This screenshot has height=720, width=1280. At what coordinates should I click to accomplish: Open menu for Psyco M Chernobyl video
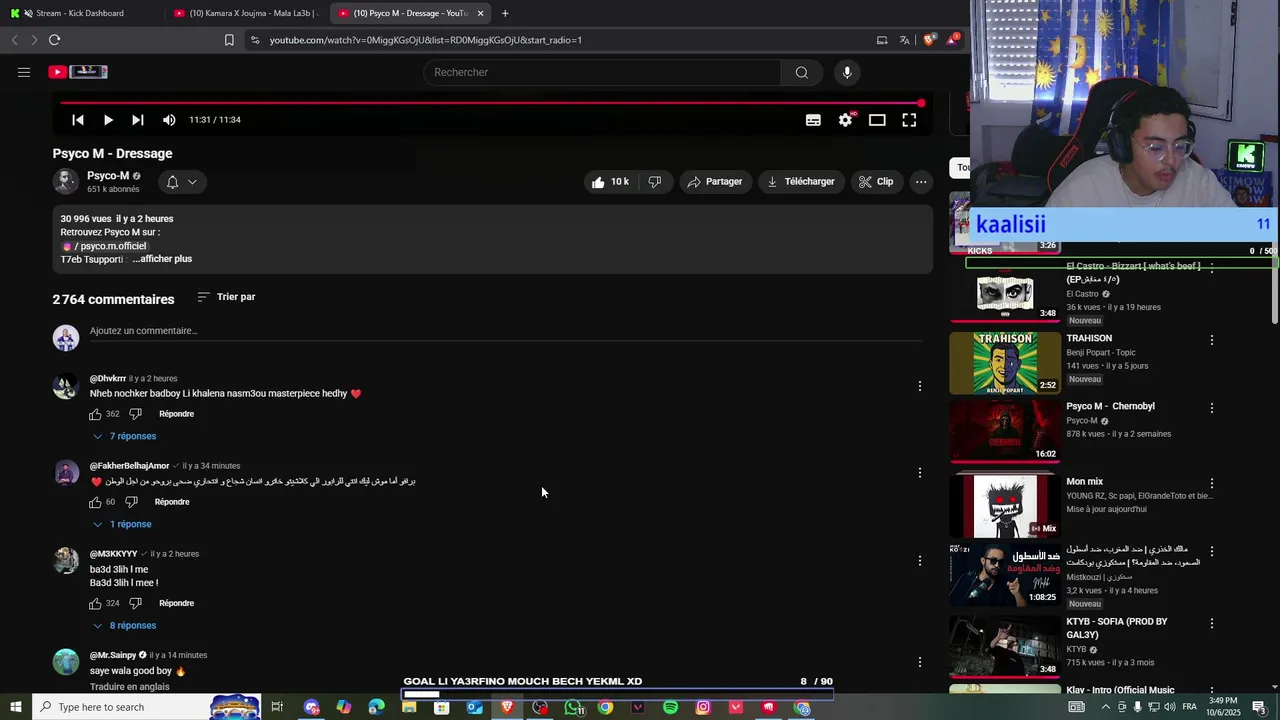tap(1212, 408)
